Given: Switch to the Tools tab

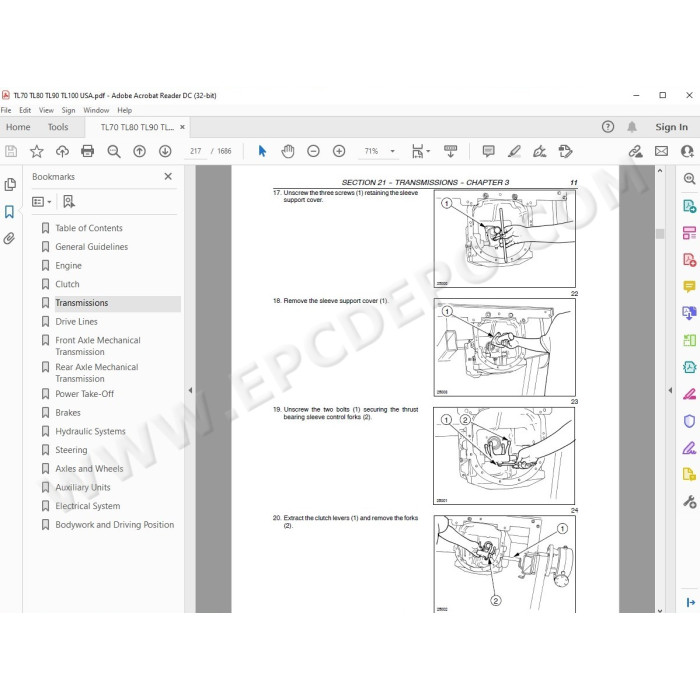Looking at the screenshot, I should coord(58,127).
